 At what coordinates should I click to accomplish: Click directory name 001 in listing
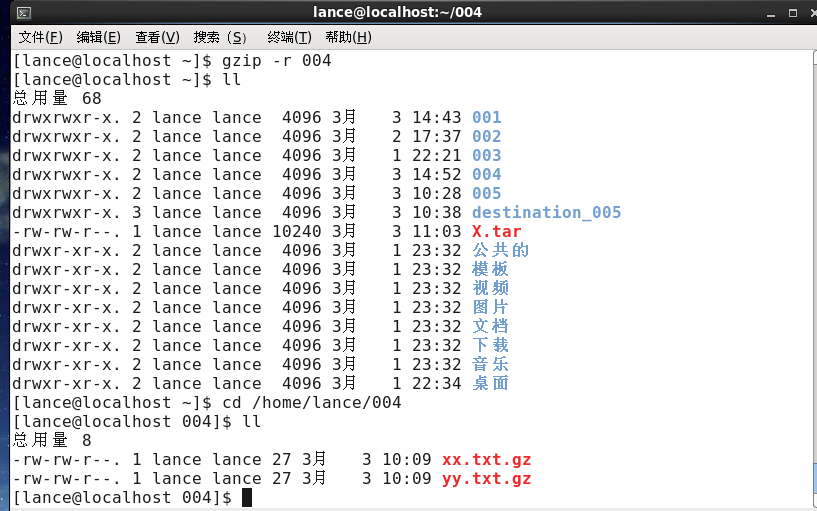tap(487, 117)
